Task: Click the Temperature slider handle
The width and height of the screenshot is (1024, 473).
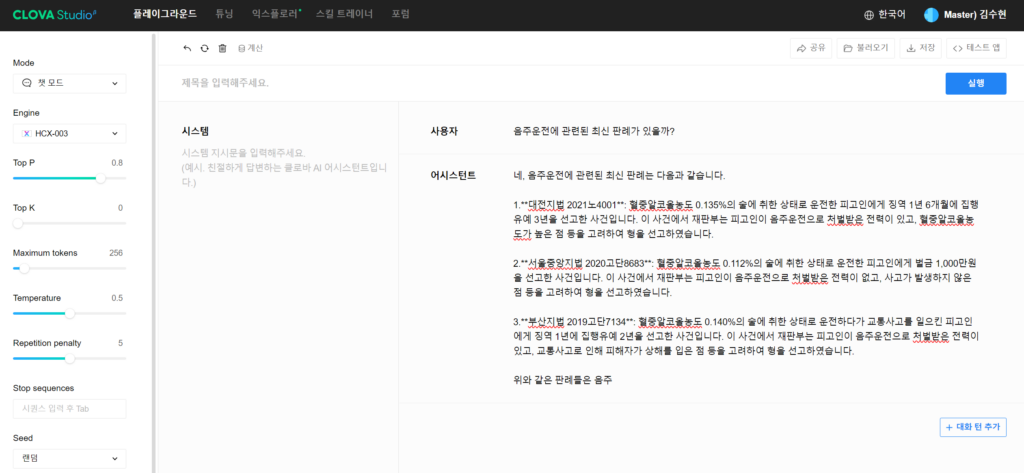Action: [69, 314]
